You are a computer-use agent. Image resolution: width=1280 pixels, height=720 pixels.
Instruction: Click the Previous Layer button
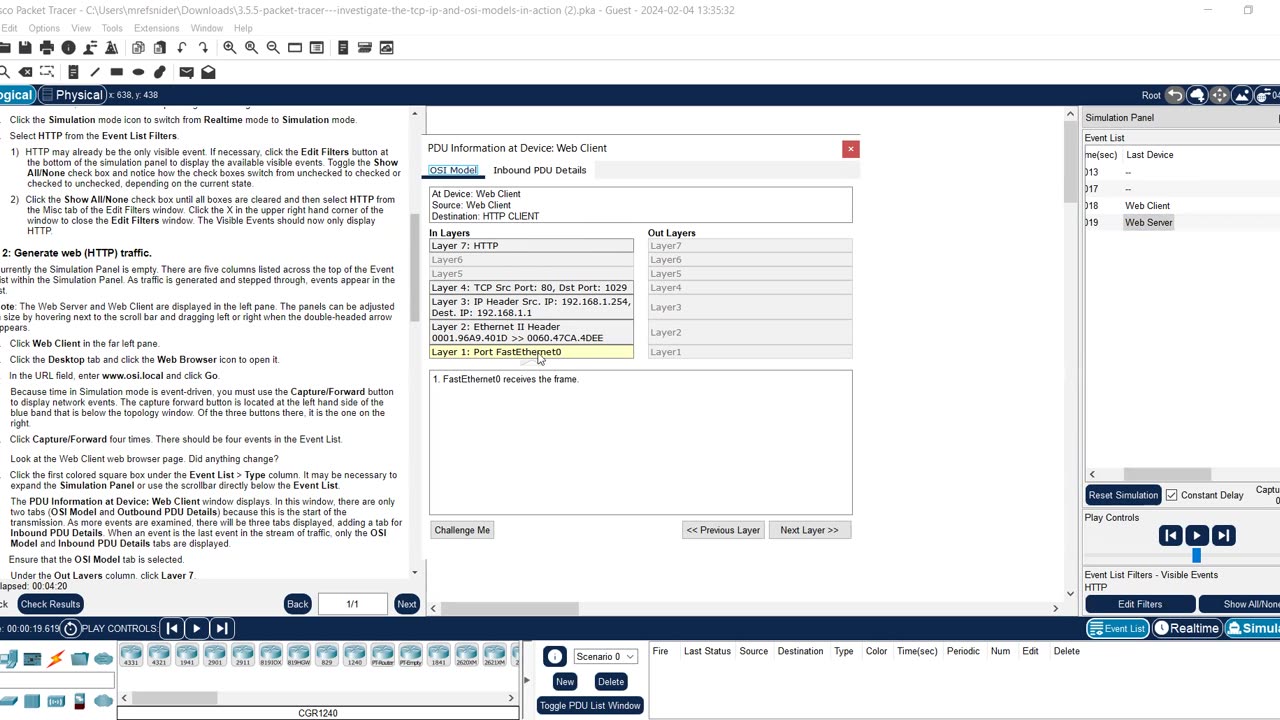click(723, 530)
